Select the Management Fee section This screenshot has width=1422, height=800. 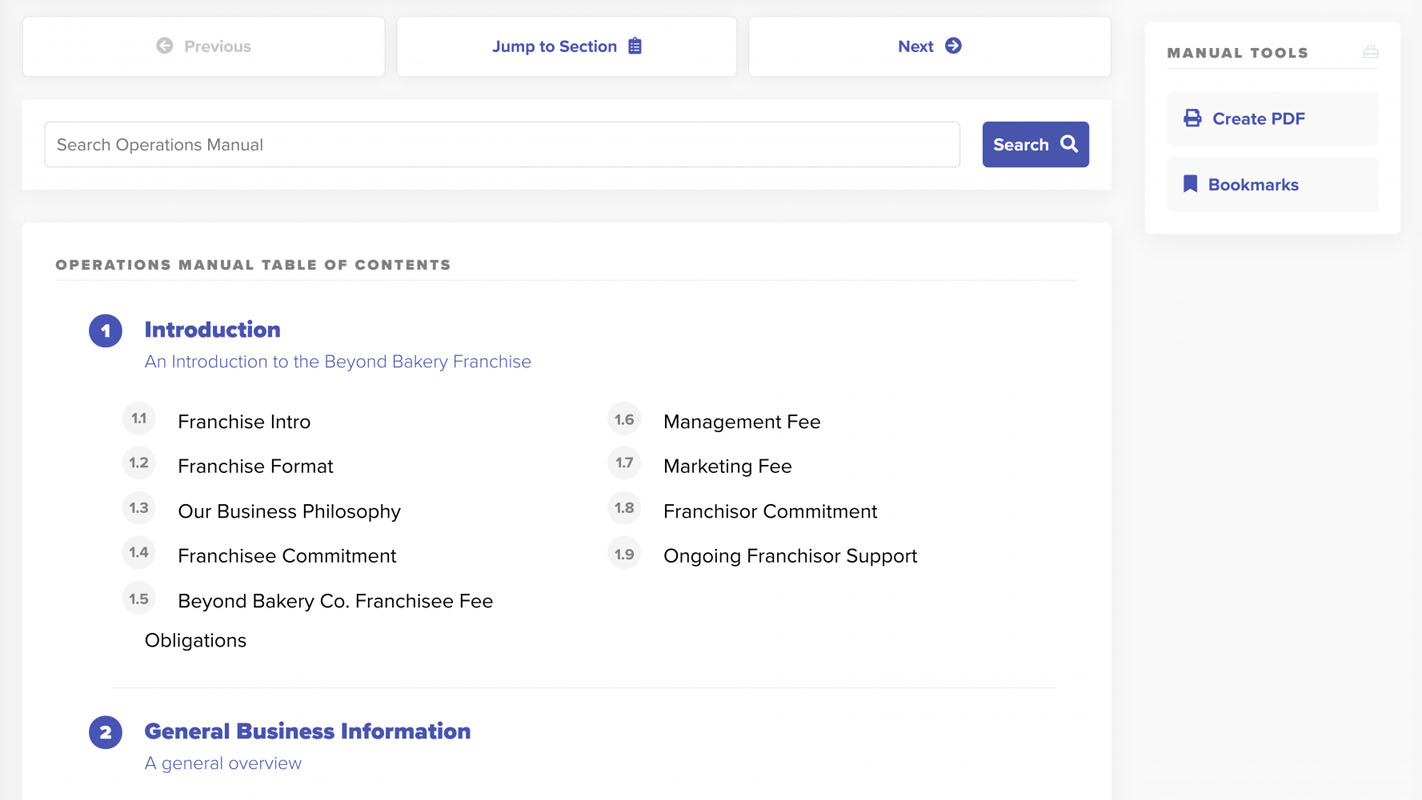coord(741,422)
